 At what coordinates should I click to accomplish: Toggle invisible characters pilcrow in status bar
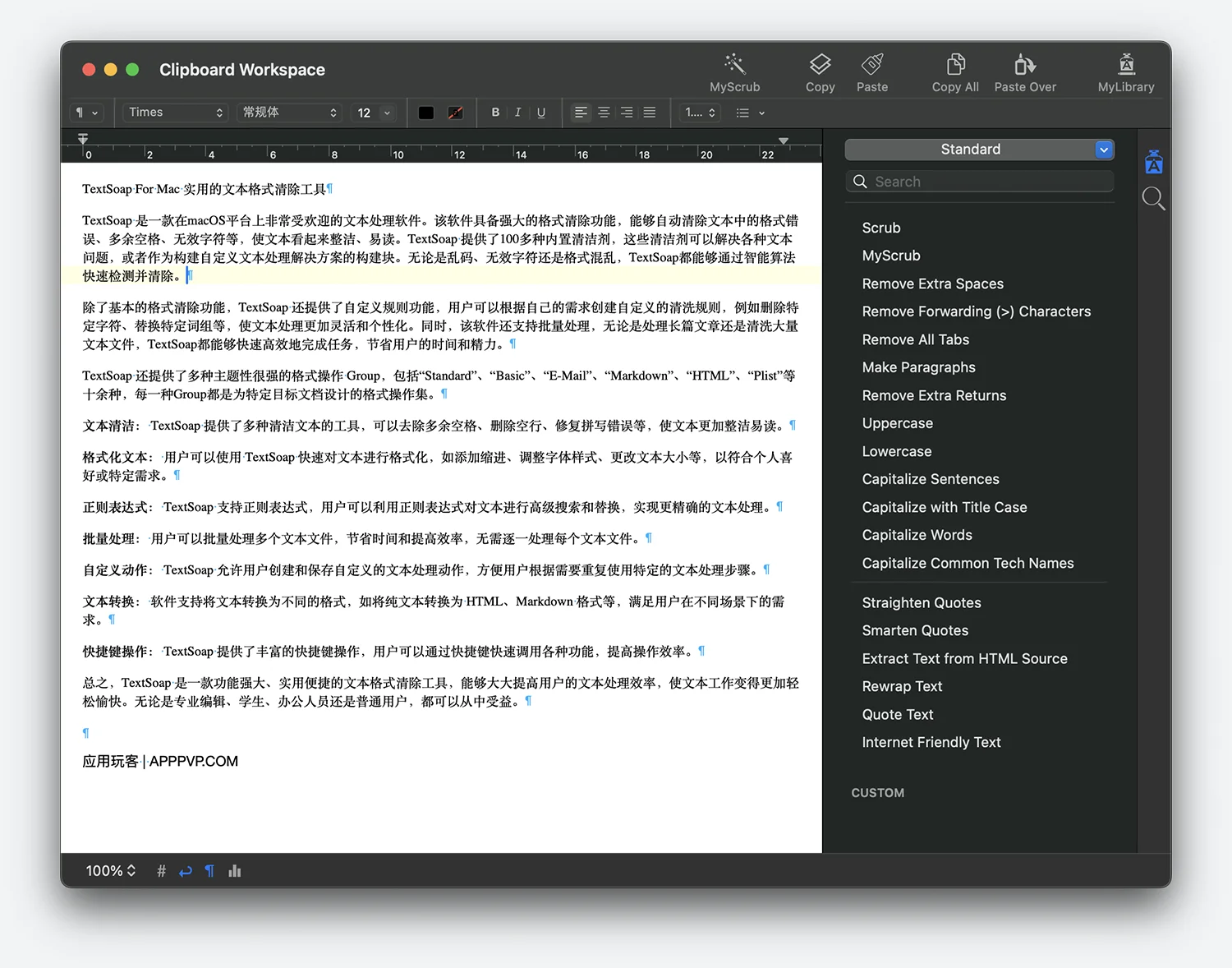point(209,871)
